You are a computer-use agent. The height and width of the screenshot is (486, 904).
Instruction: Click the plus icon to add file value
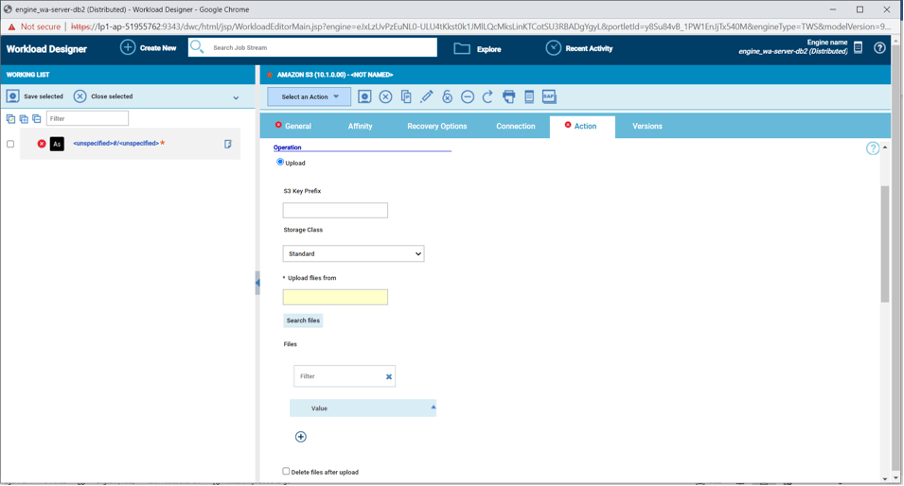(300, 437)
